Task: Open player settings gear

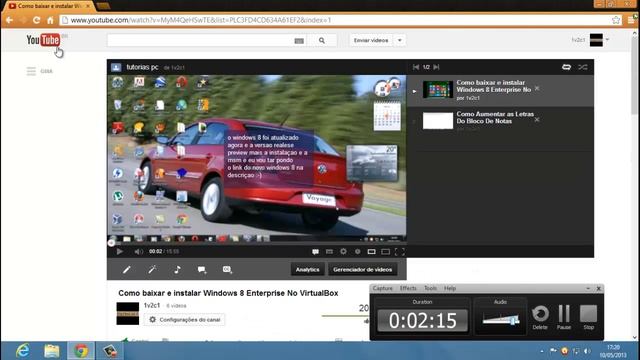Action: [x=343, y=251]
